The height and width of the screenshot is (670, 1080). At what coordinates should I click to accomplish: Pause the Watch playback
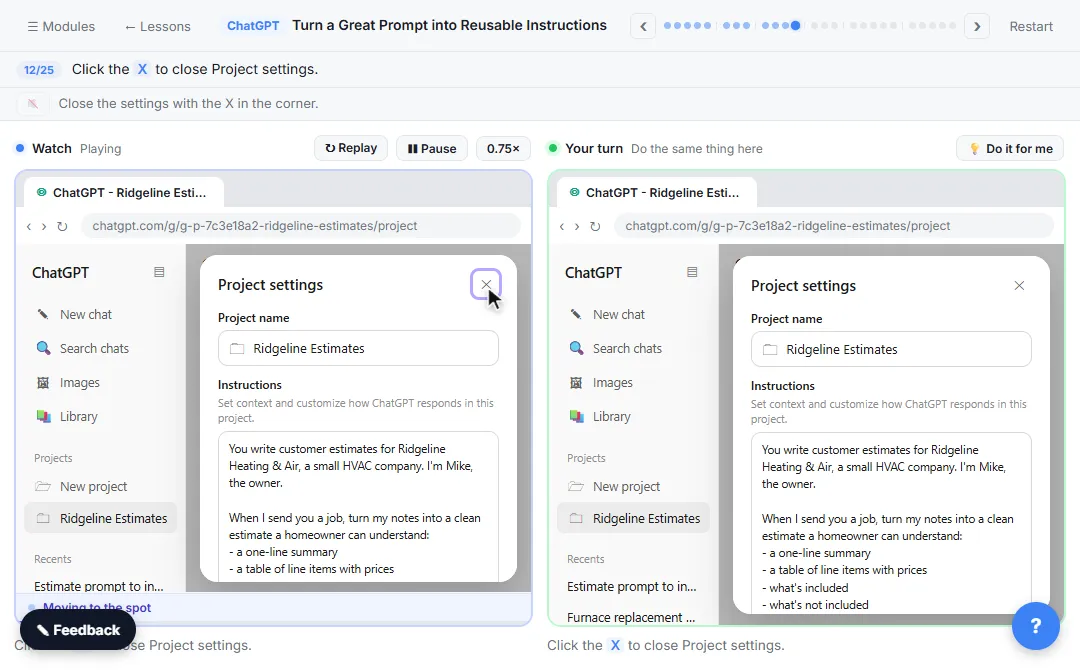coord(432,149)
